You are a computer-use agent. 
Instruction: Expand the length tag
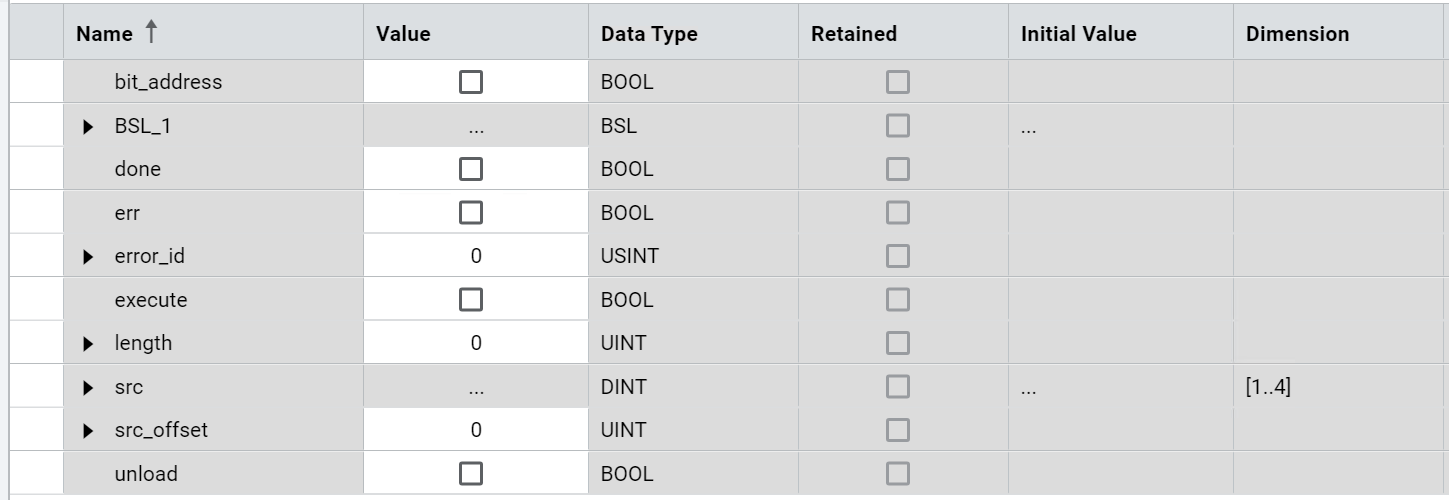89,344
